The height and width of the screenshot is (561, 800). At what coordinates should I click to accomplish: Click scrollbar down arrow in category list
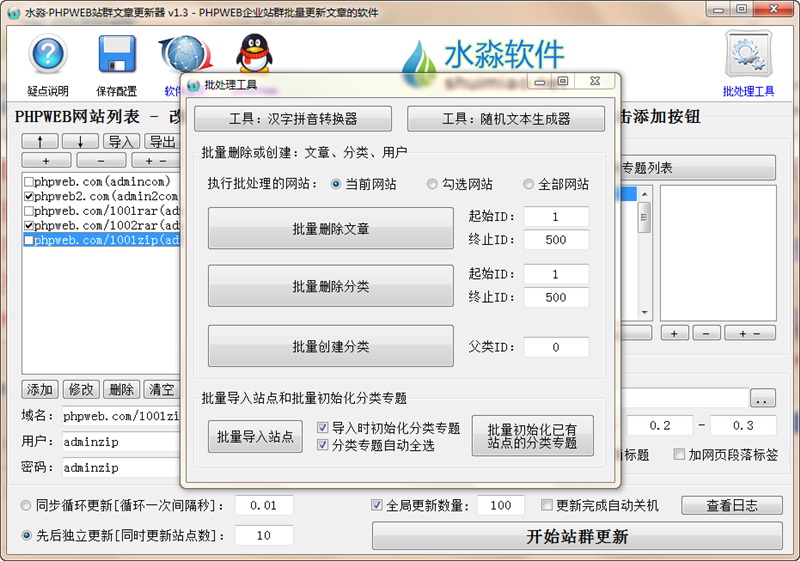(x=644, y=312)
